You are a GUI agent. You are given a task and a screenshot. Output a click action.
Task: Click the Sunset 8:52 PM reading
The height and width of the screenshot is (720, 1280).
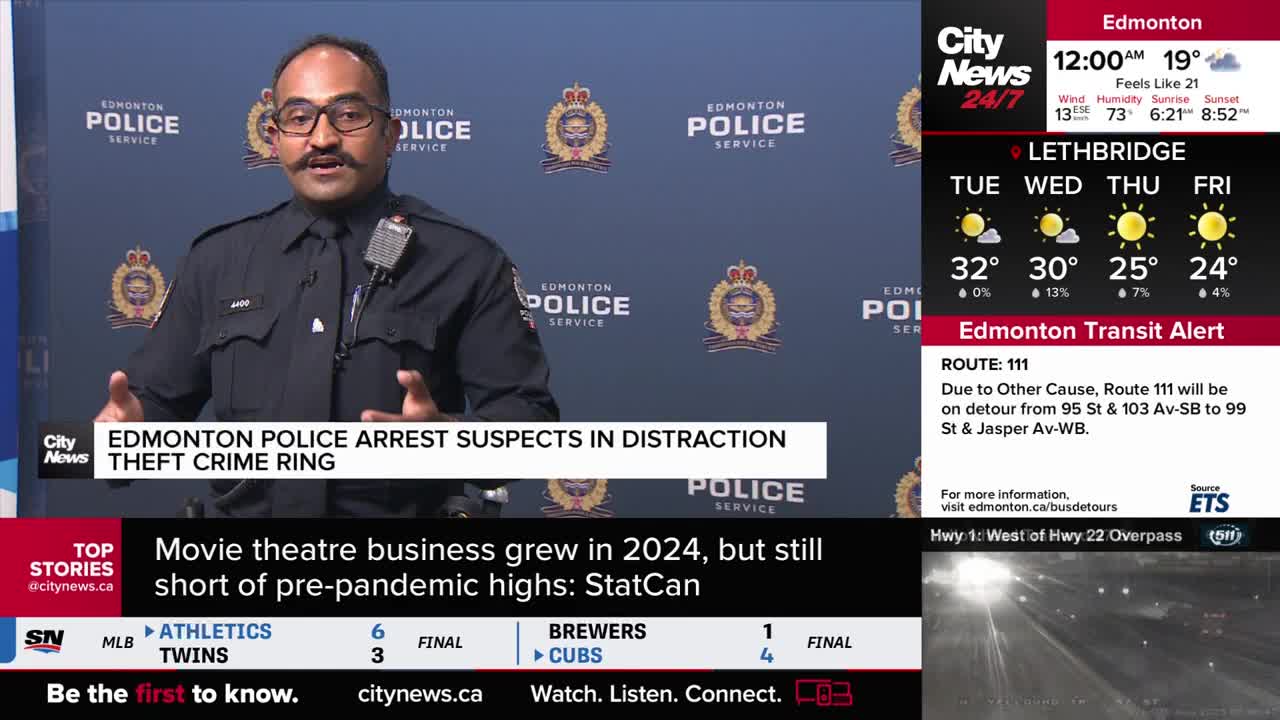point(1223,110)
